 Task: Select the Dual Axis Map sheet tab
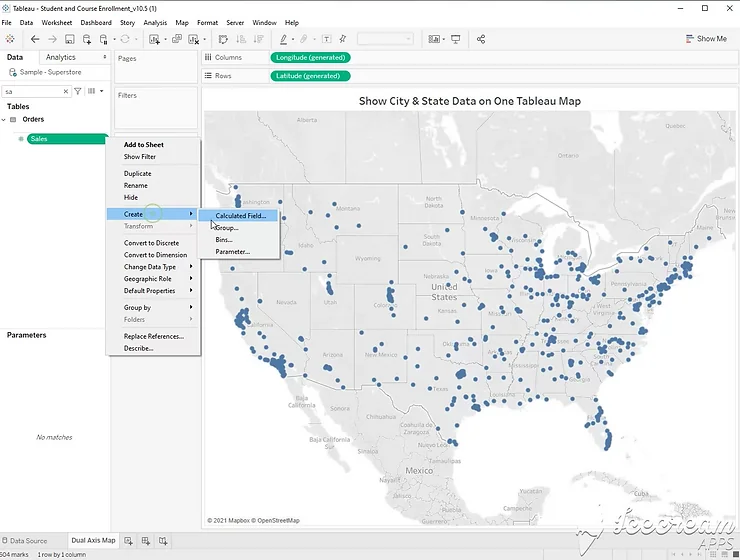[93, 541]
